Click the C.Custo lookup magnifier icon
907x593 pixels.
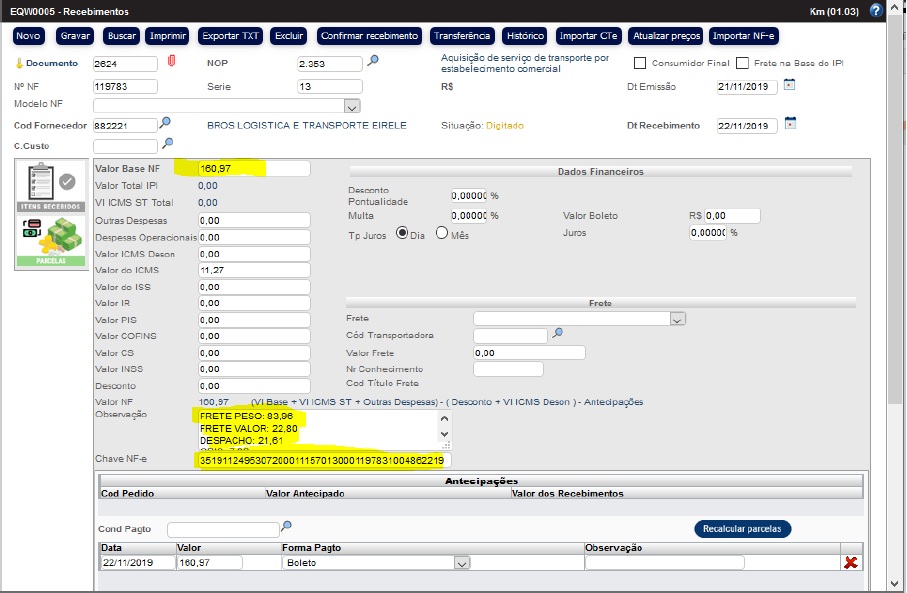click(168, 144)
